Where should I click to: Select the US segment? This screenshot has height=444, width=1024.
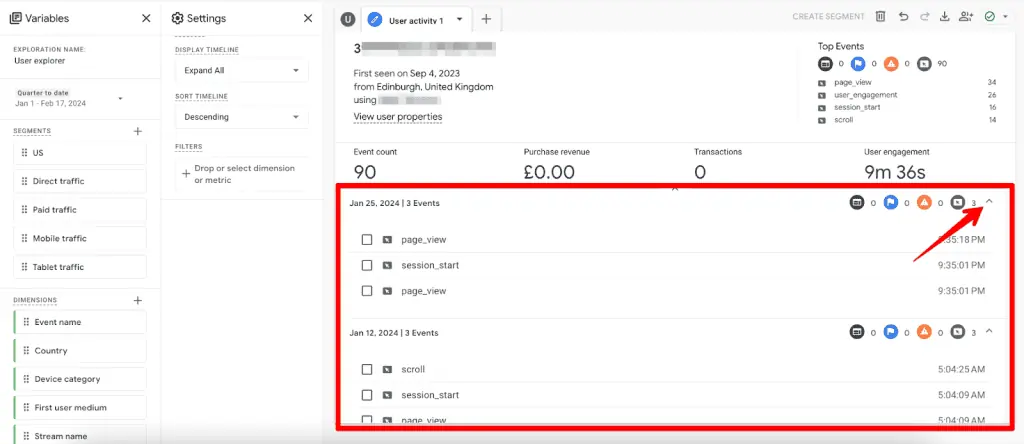pyautogui.click(x=80, y=153)
